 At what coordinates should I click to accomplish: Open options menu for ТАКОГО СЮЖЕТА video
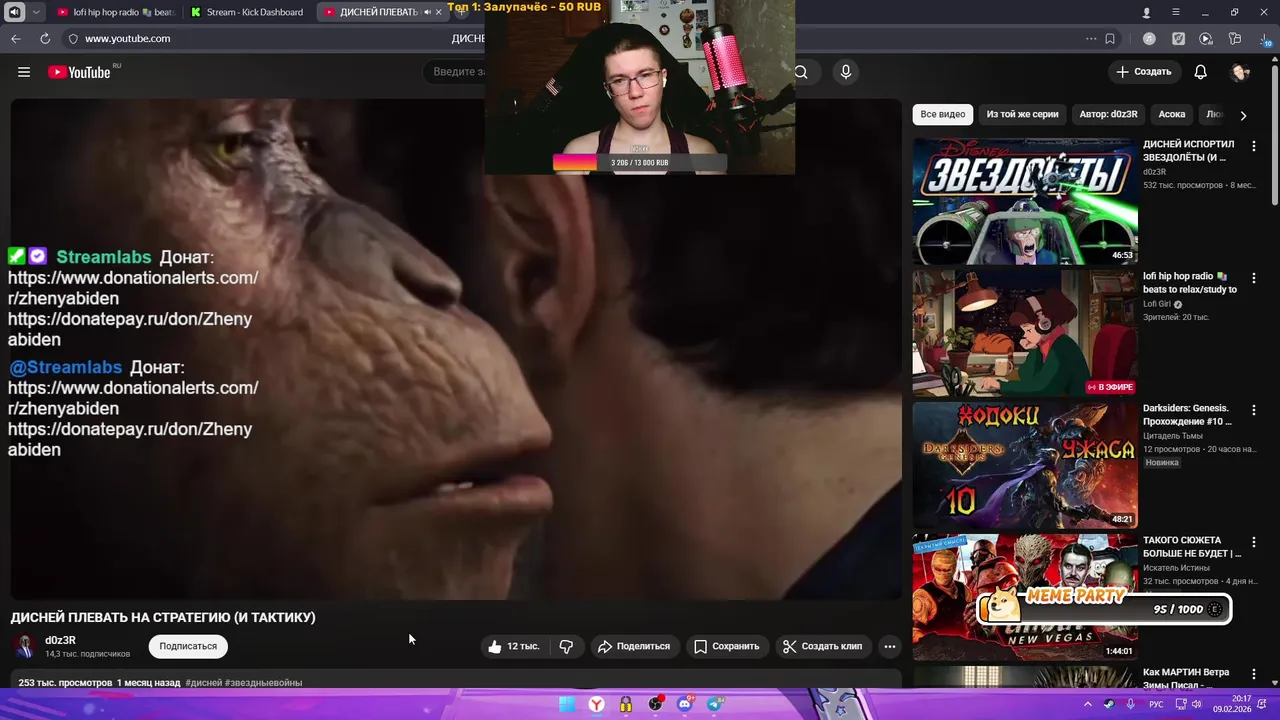point(1253,542)
